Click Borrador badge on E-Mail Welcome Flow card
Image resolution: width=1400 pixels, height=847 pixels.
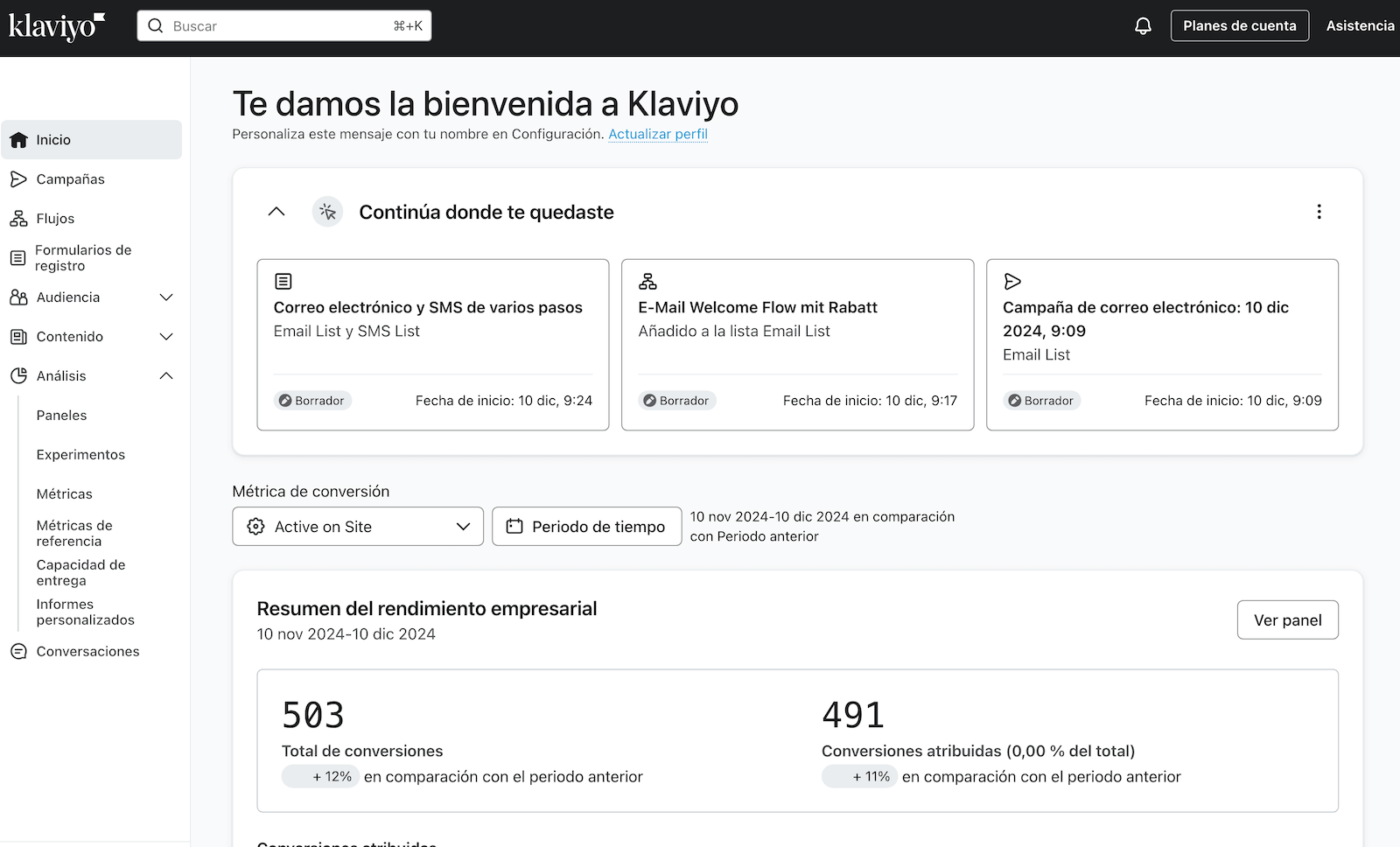coord(677,401)
